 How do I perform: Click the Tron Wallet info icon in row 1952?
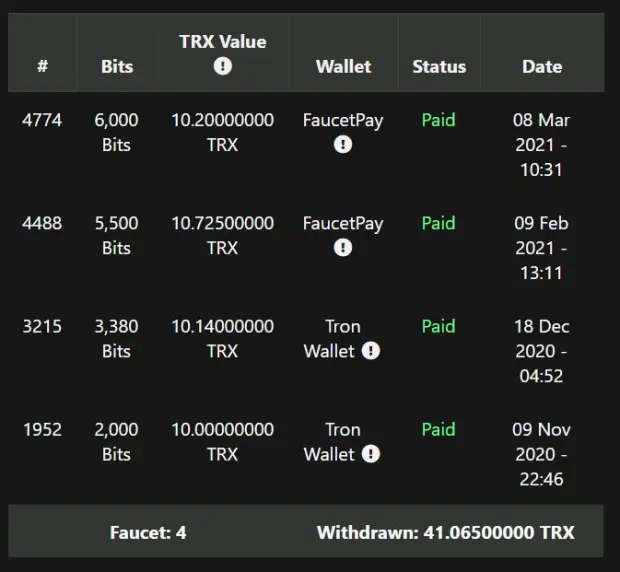point(370,454)
